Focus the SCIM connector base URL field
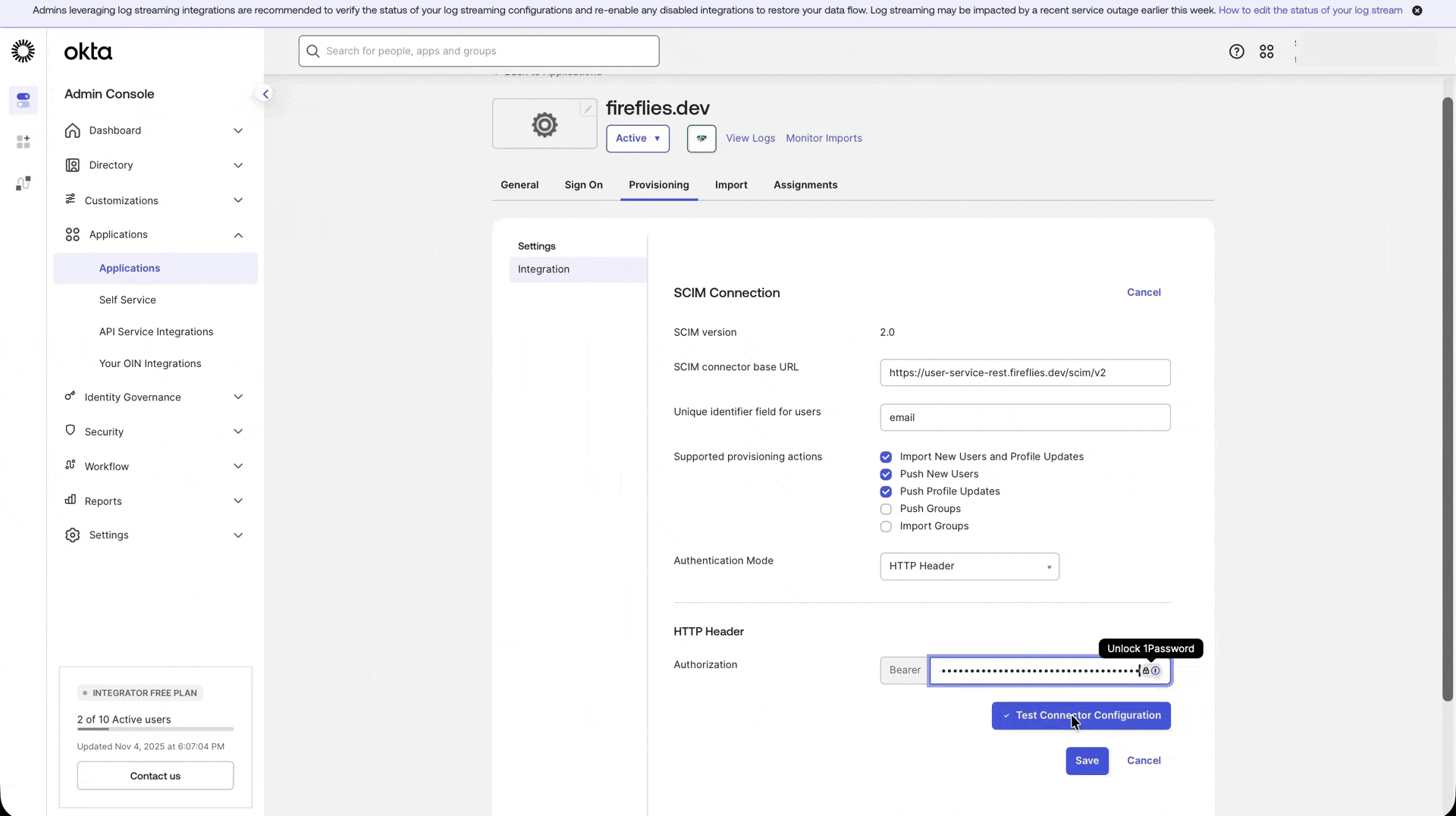This screenshot has height=816, width=1456. click(x=1025, y=373)
